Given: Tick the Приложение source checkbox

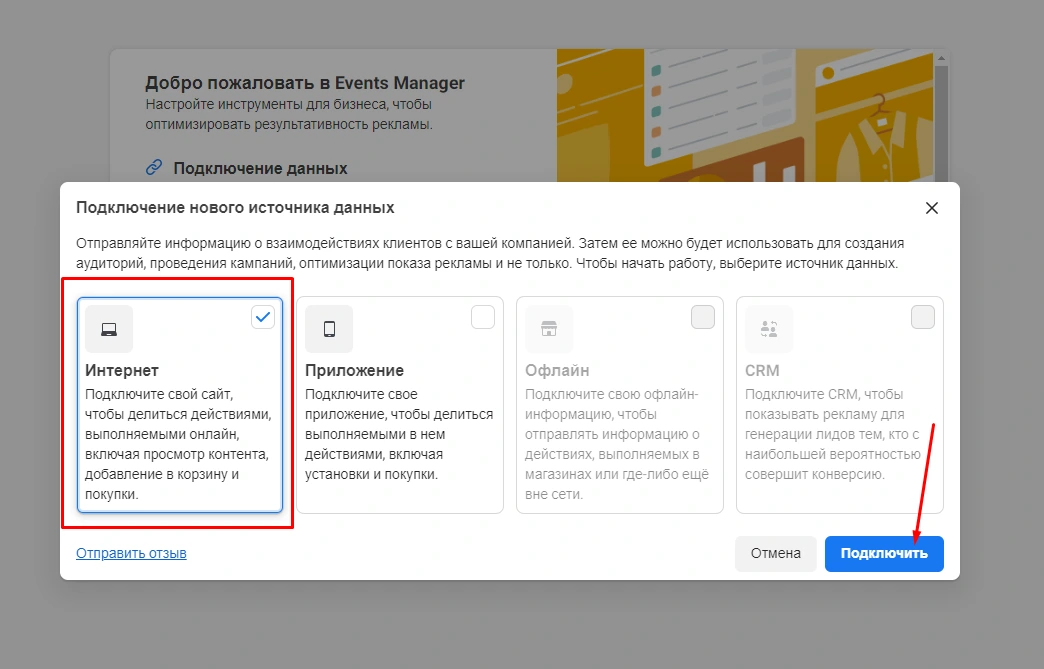Looking at the screenshot, I should [x=482, y=317].
